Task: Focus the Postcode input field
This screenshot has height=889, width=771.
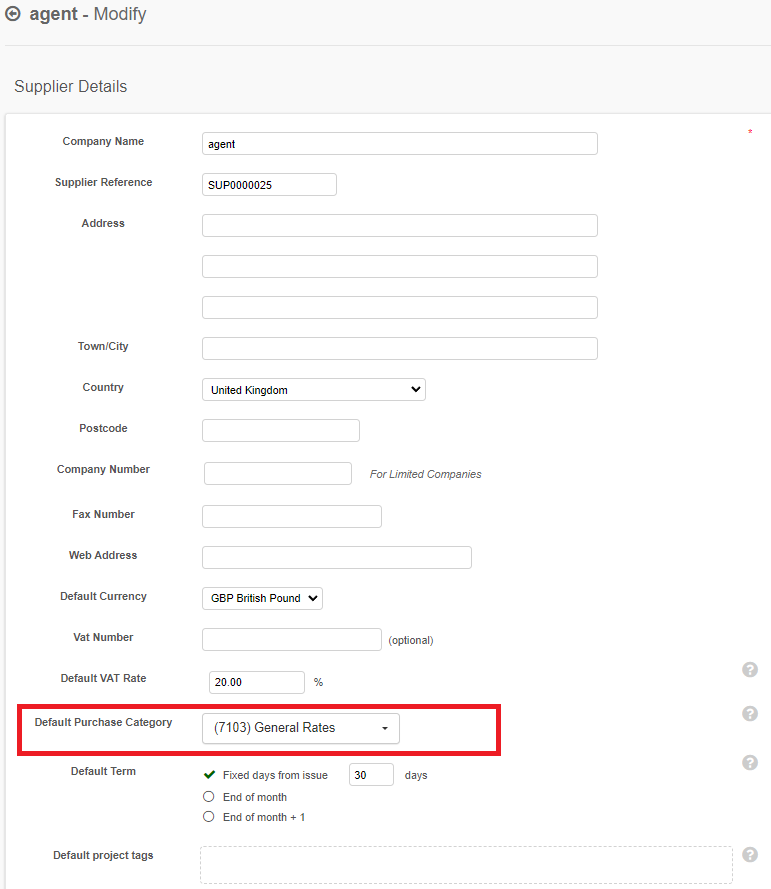Action: (x=281, y=430)
